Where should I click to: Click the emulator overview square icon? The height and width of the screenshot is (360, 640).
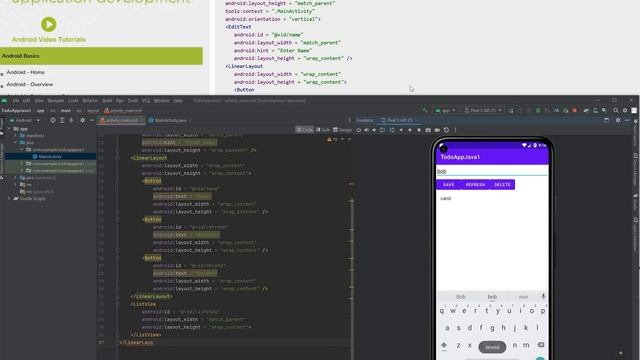pos(419,130)
